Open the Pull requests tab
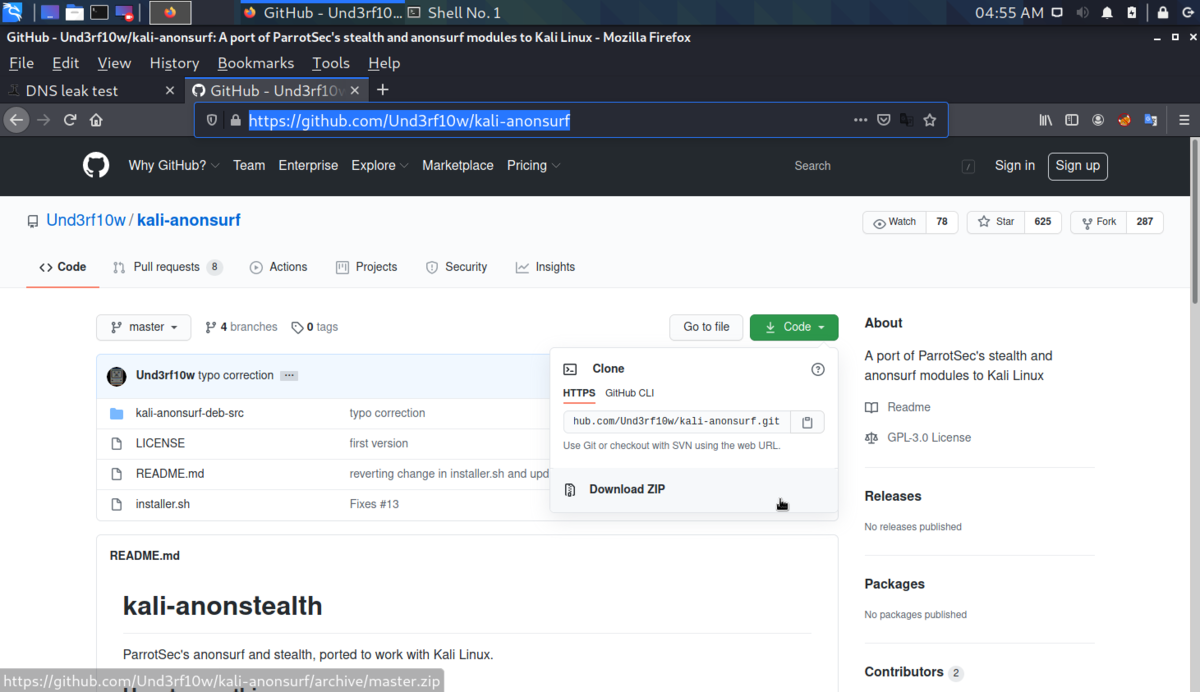 pyautogui.click(x=167, y=267)
